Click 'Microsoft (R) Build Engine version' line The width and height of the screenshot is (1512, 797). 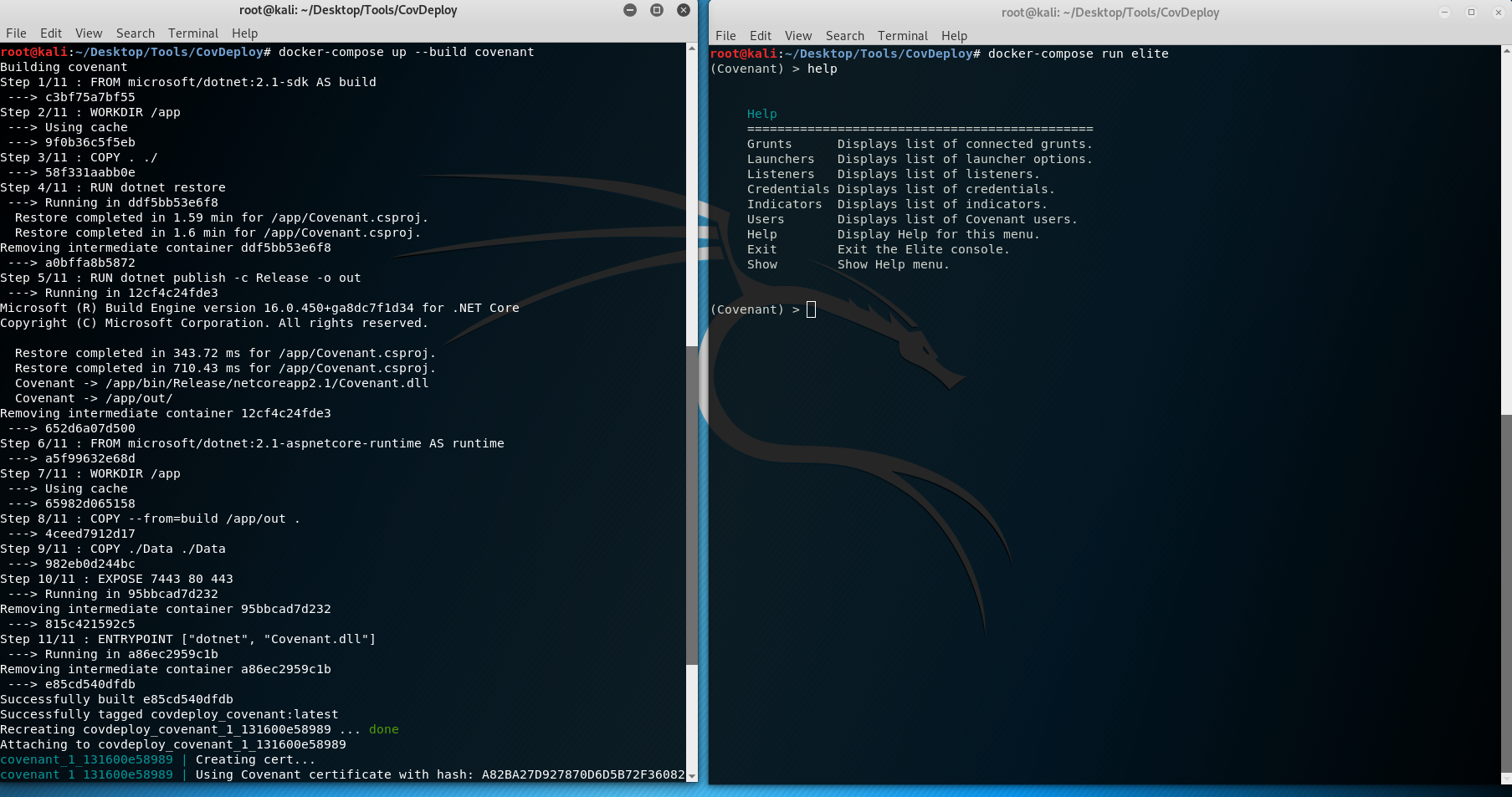tap(259, 308)
